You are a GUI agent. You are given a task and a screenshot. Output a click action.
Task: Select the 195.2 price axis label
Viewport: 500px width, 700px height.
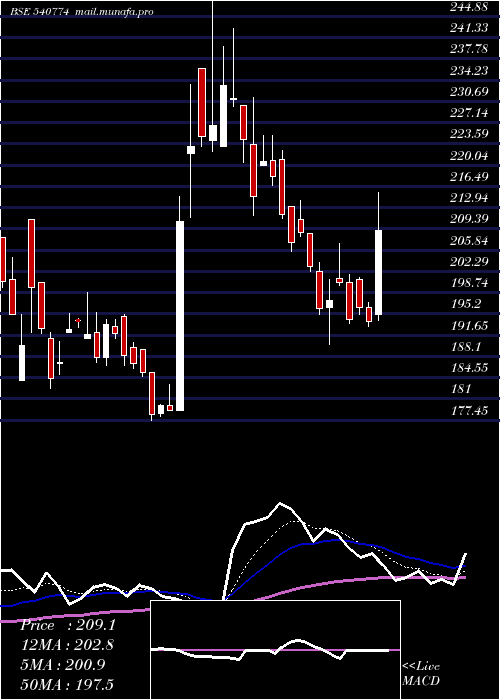(x=466, y=304)
